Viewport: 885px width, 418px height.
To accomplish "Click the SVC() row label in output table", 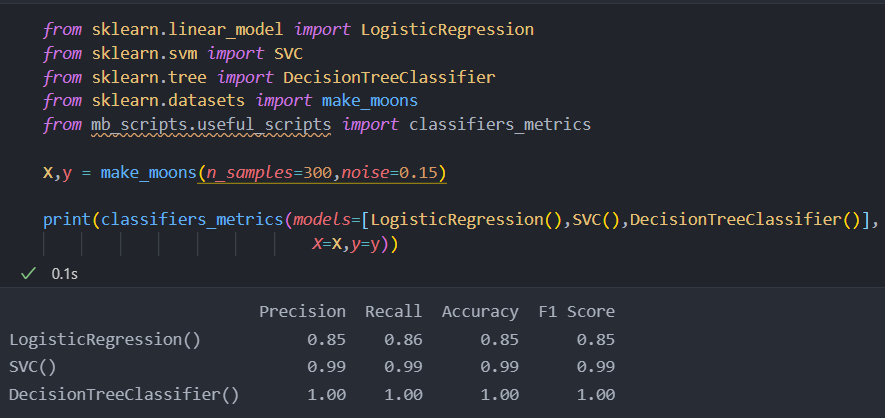I will (x=33, y=366).
